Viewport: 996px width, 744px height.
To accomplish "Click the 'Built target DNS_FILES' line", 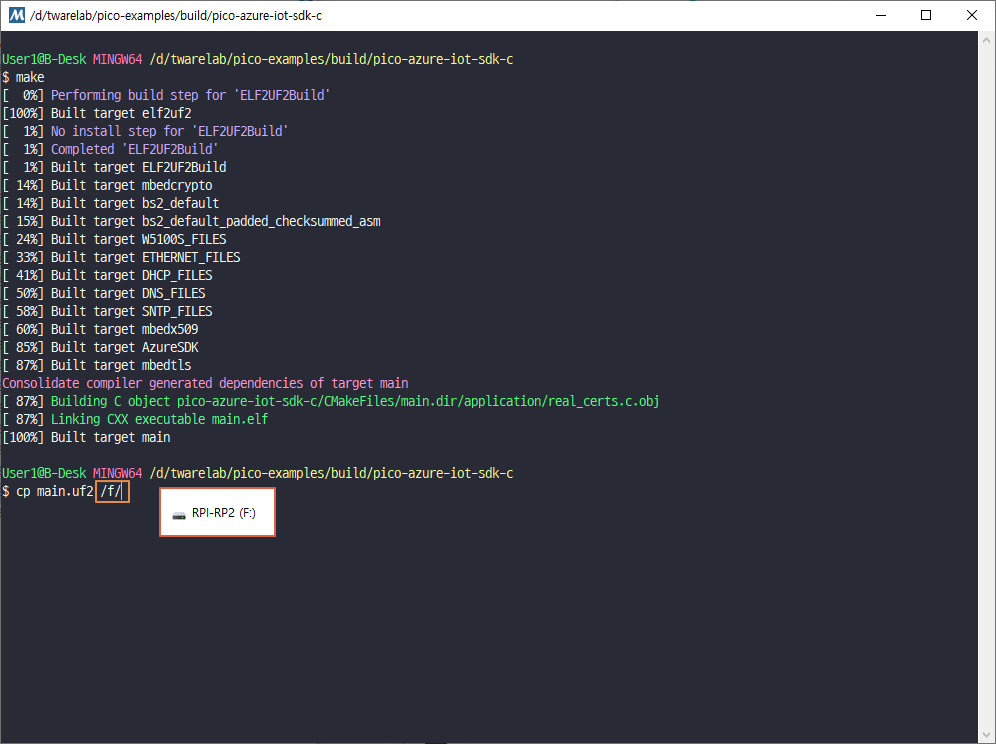I will 104,293.
